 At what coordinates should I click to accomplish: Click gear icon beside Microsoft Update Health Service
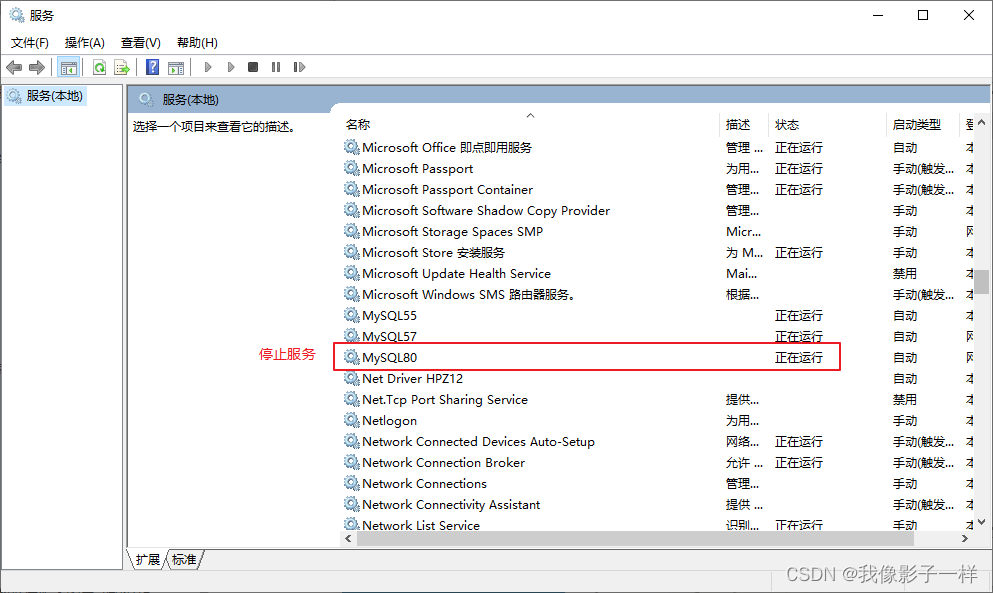coord(351,272)
